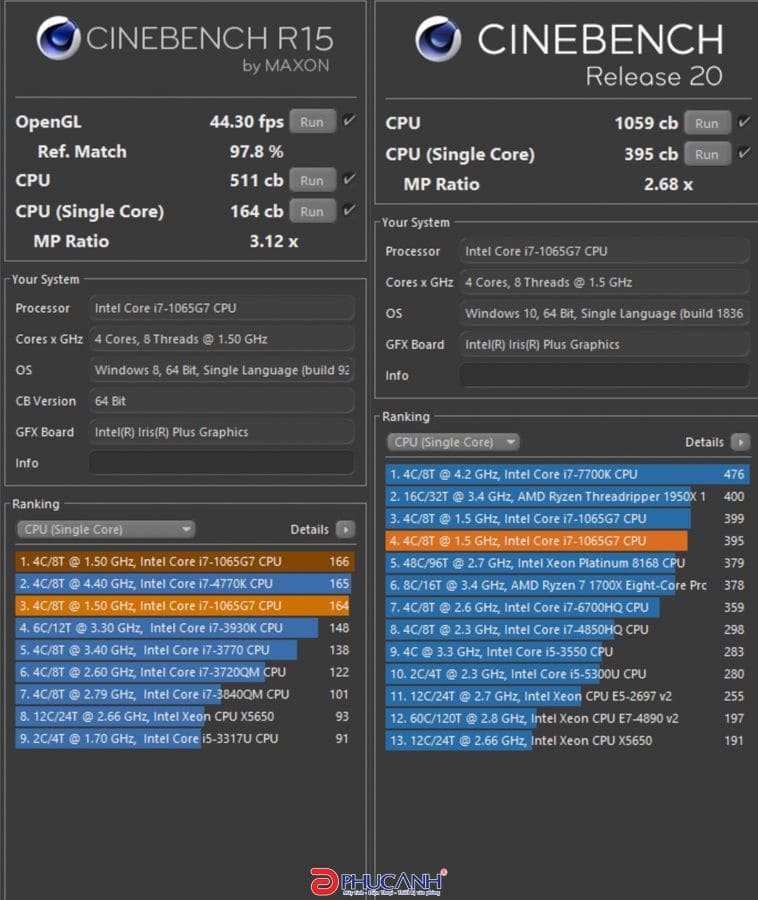758x900 pixels.
Task: Expand Details arrow in R15 ranking
Action: (345, 529)
